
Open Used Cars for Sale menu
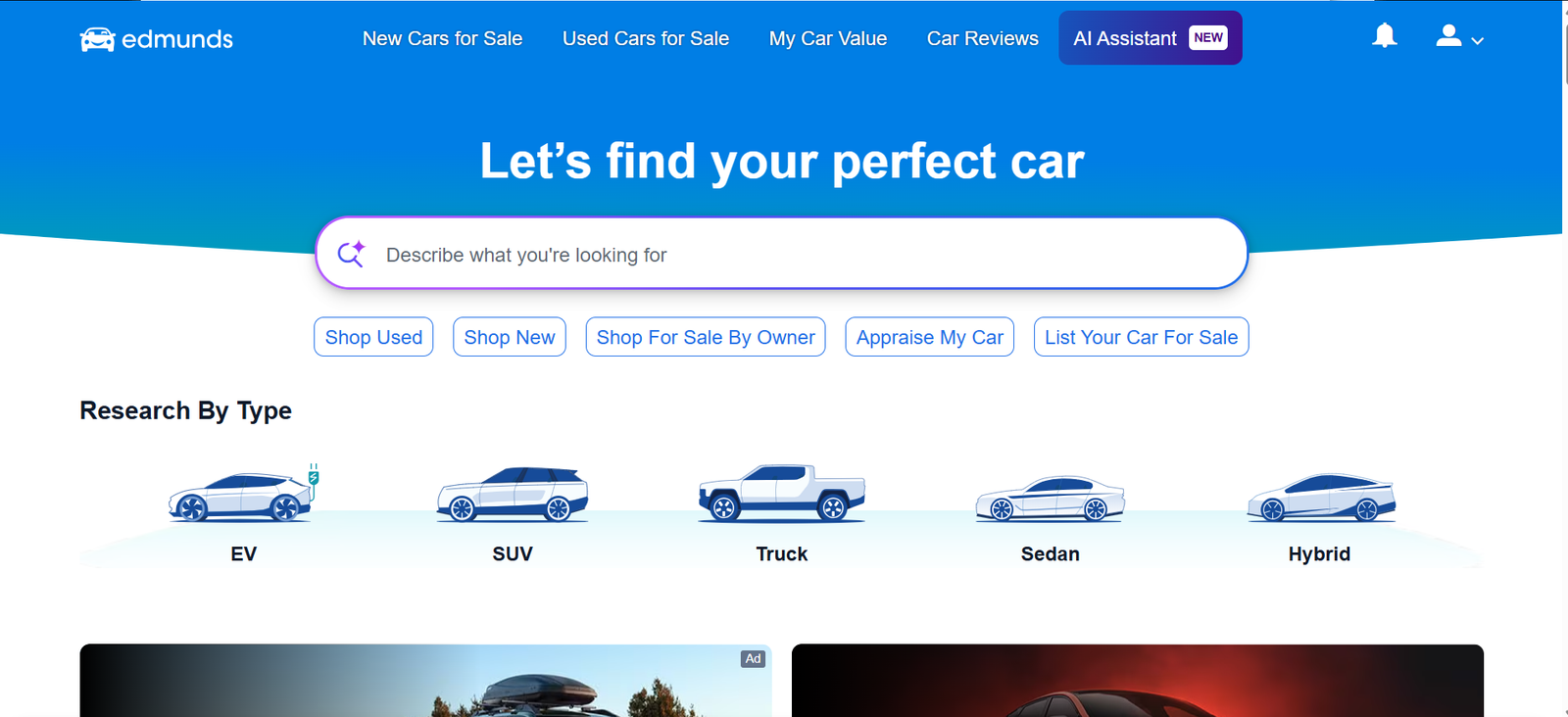pyautogui.click(x=646, y=38)
